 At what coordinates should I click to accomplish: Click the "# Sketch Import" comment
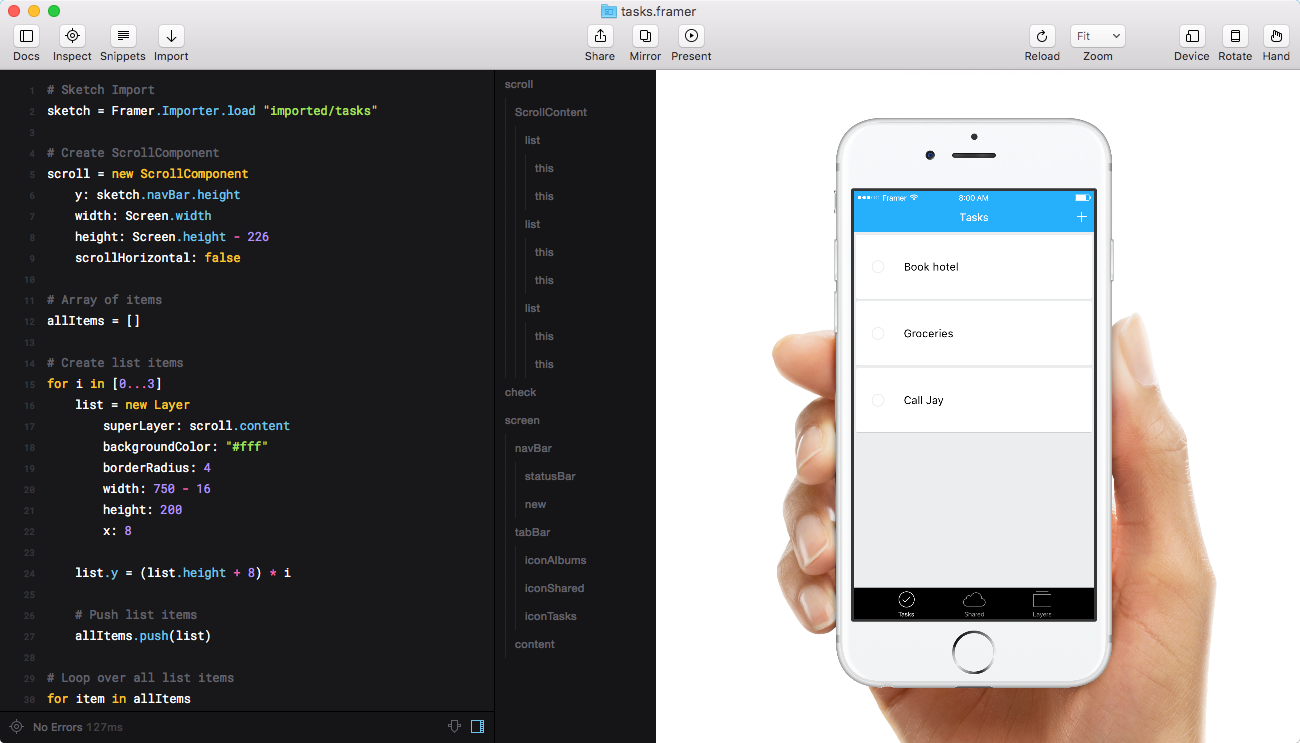point(101,90)
